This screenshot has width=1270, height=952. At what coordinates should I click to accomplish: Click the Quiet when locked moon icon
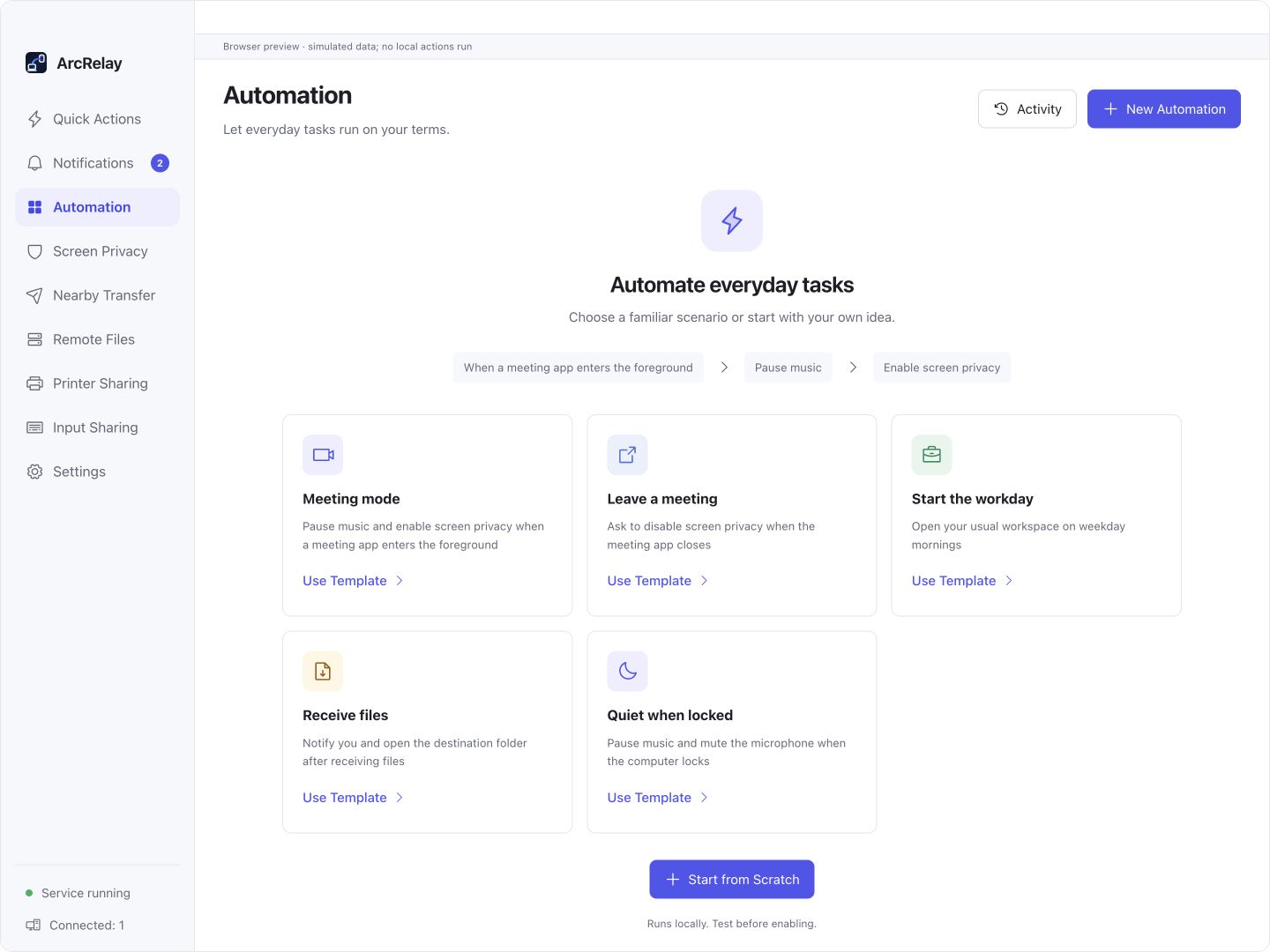[627, 672]
